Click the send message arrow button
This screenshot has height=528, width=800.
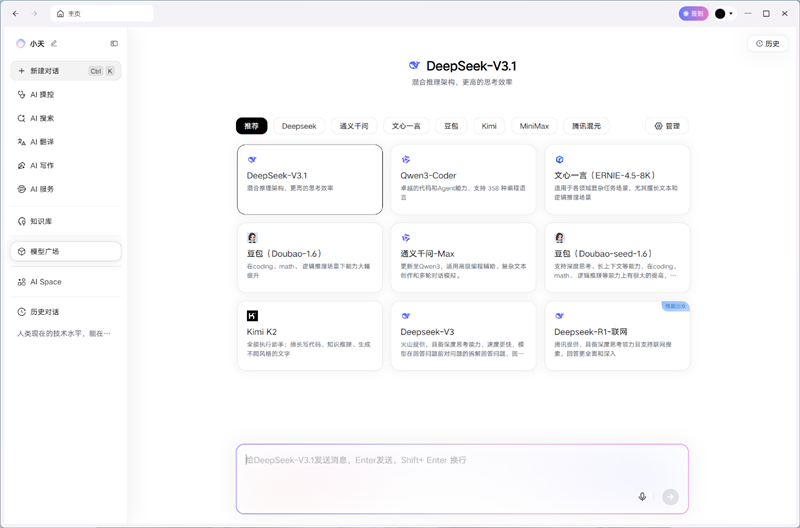tap(670, 497)
